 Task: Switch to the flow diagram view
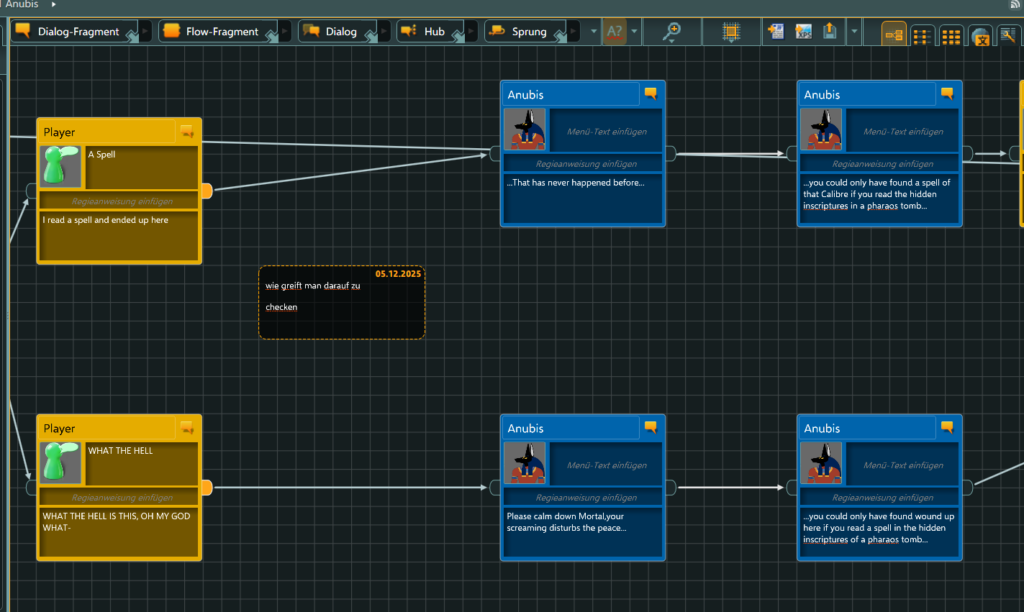(894, 37)
